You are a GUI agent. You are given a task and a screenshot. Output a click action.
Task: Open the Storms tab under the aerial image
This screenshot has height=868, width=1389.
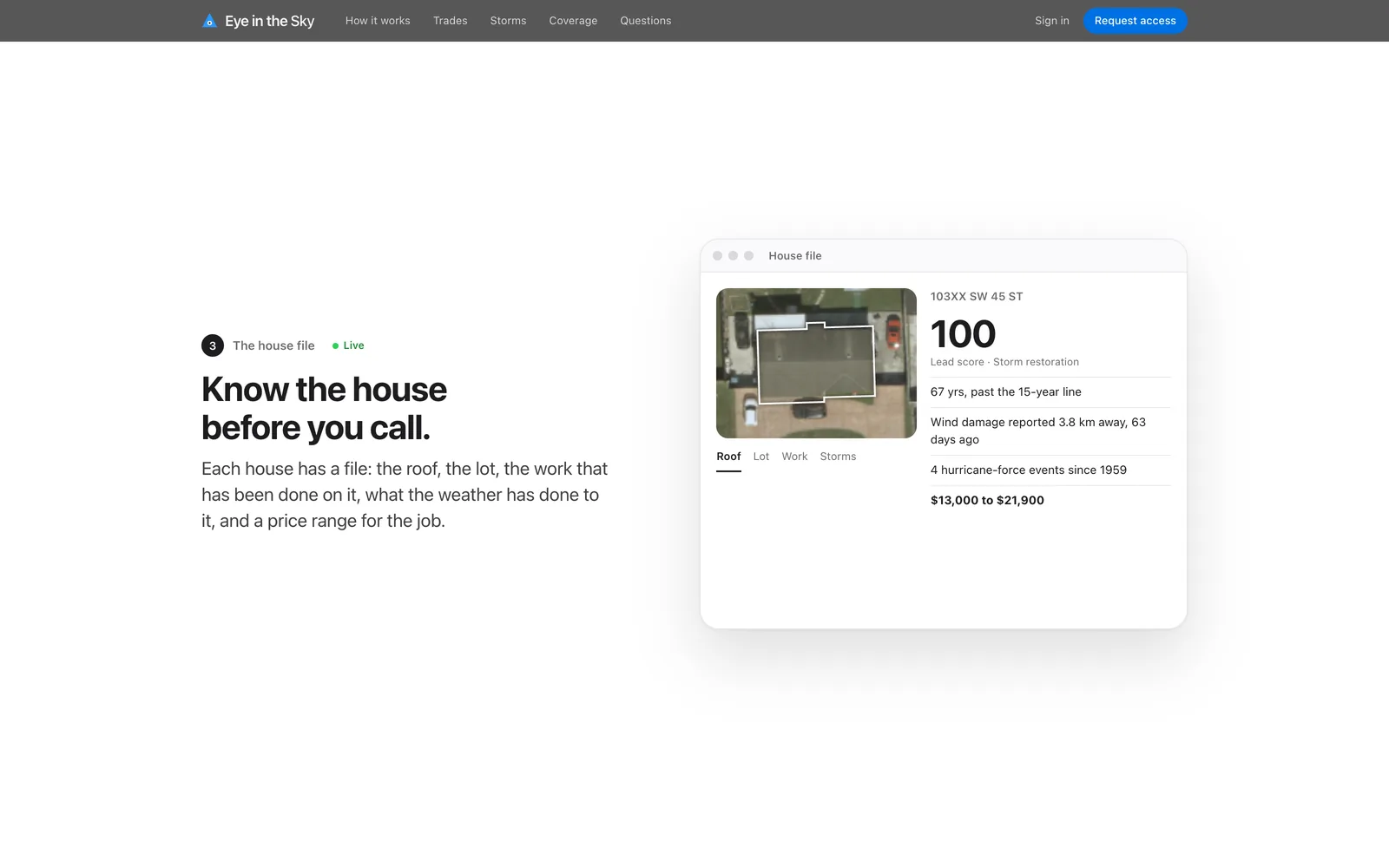(838, 457)
